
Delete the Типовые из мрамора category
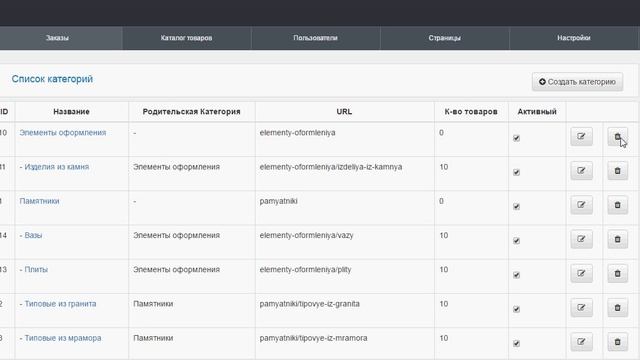(x=618, y=342)
